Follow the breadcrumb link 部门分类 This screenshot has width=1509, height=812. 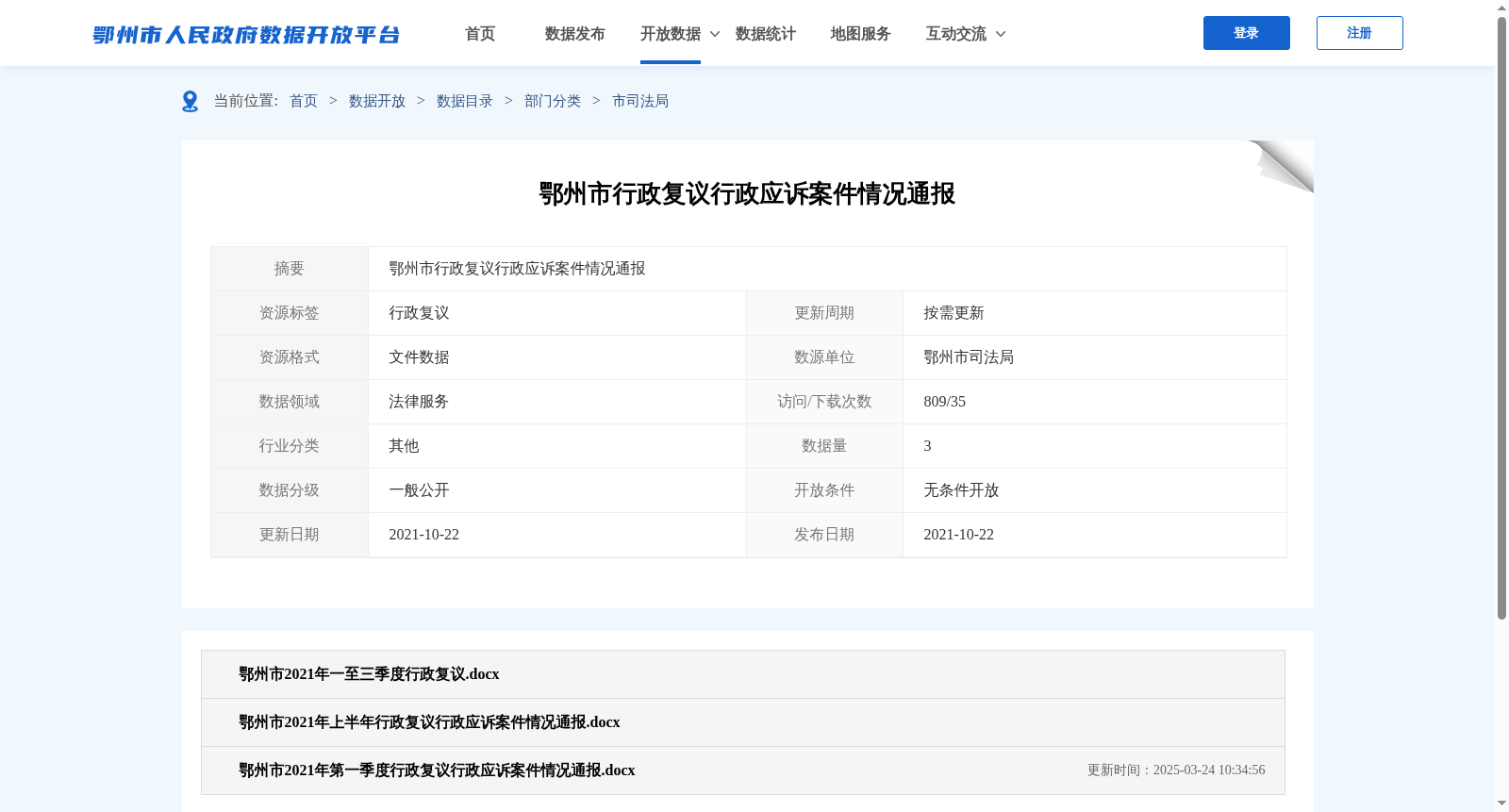(x=553, y=101)
